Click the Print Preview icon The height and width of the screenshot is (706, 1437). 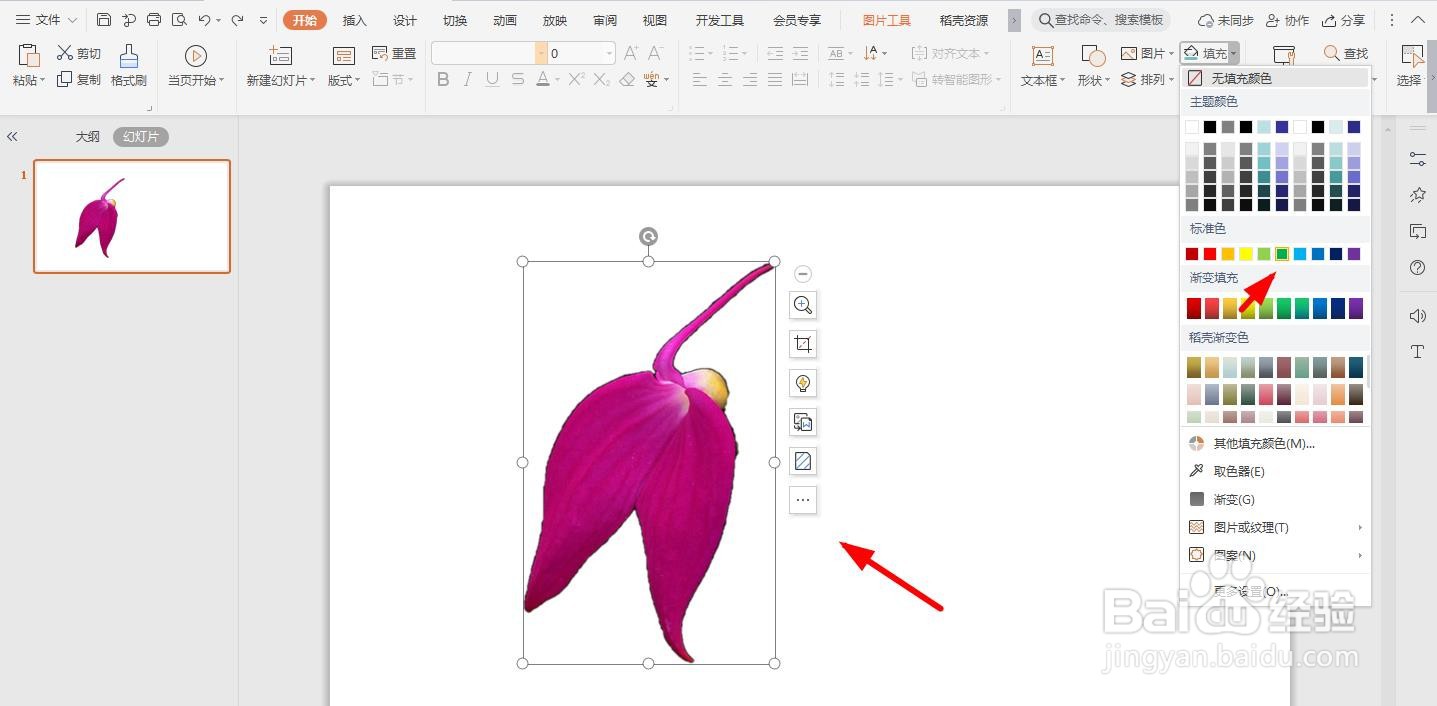tap(179, 20)
